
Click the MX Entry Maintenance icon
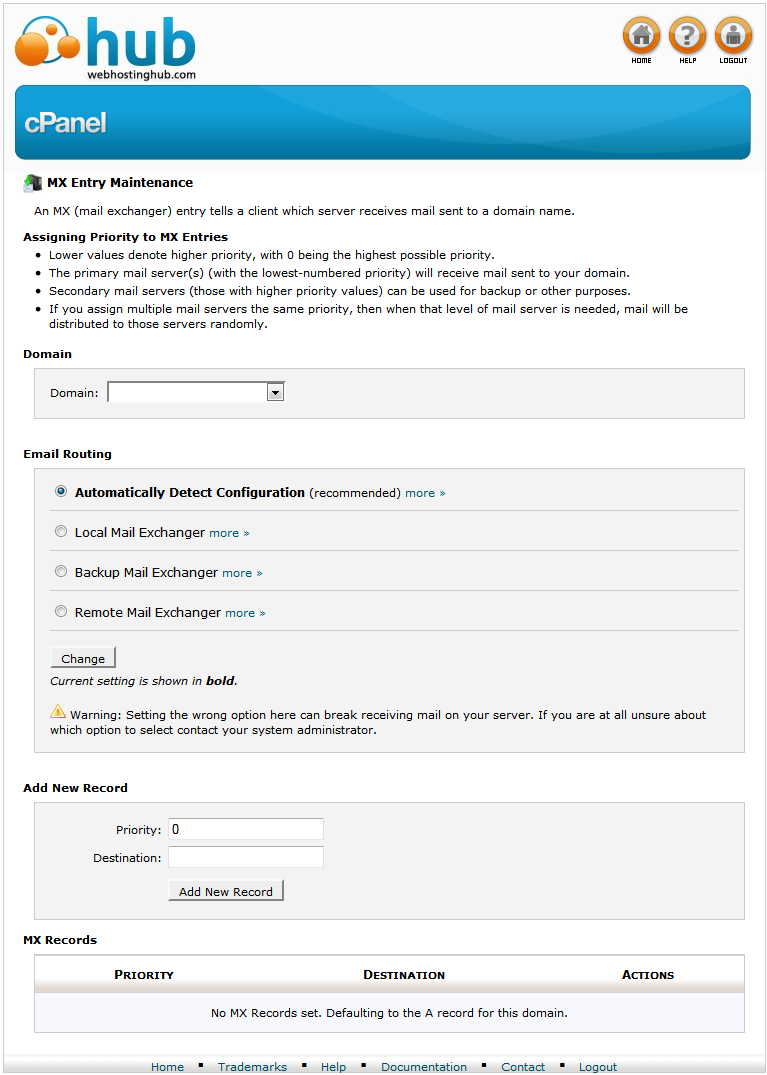coord(33,183)
